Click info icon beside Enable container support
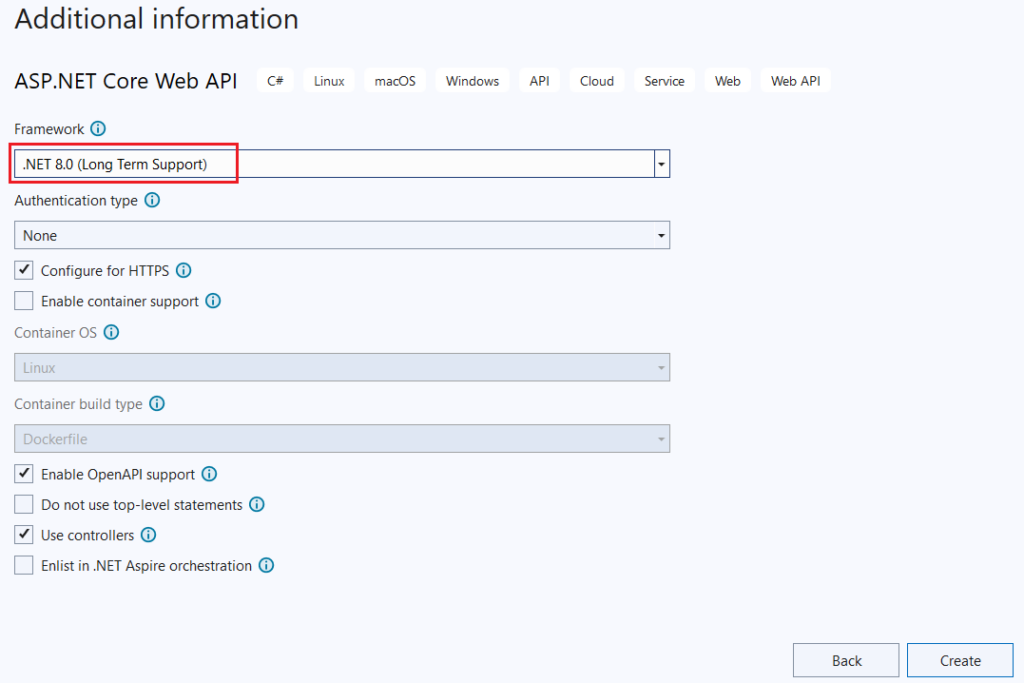 pos(213,301)
